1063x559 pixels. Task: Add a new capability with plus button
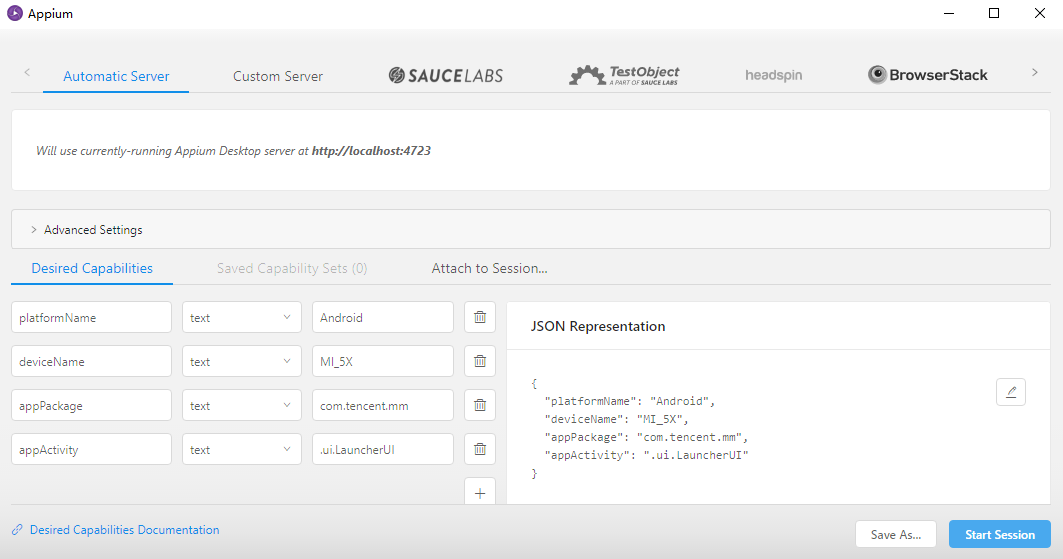(480, 493)
